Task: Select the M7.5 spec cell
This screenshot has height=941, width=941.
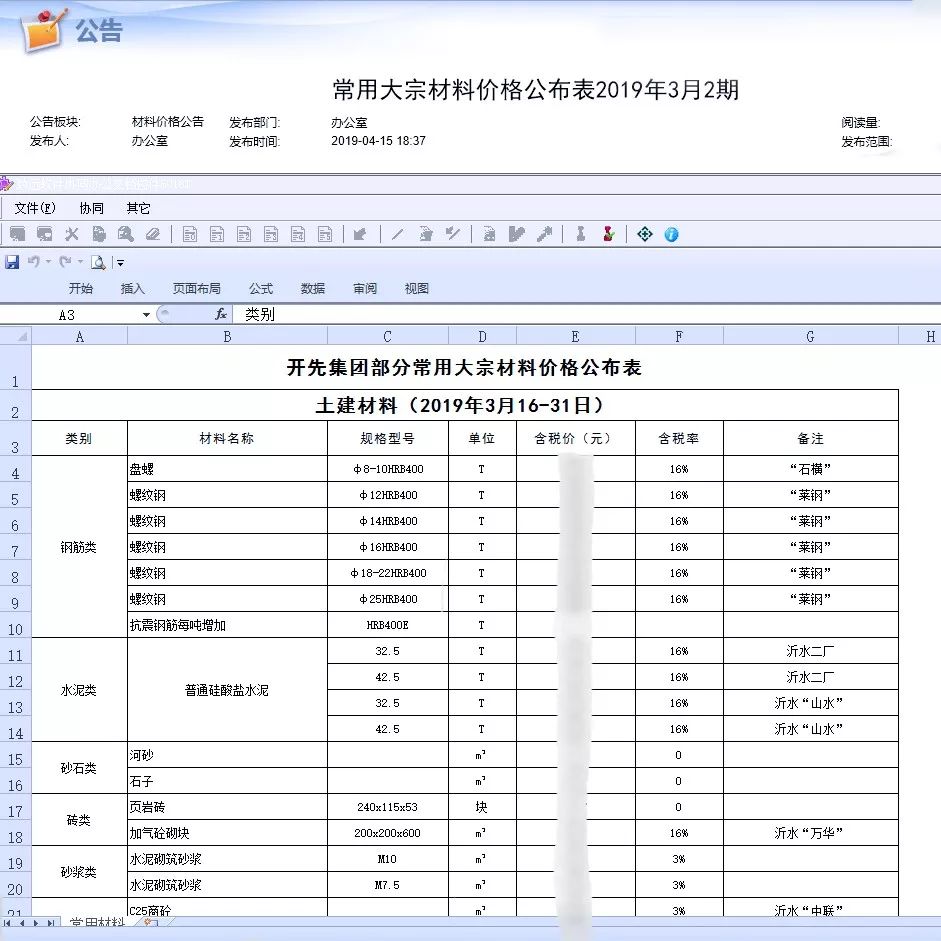Action: 388,885
